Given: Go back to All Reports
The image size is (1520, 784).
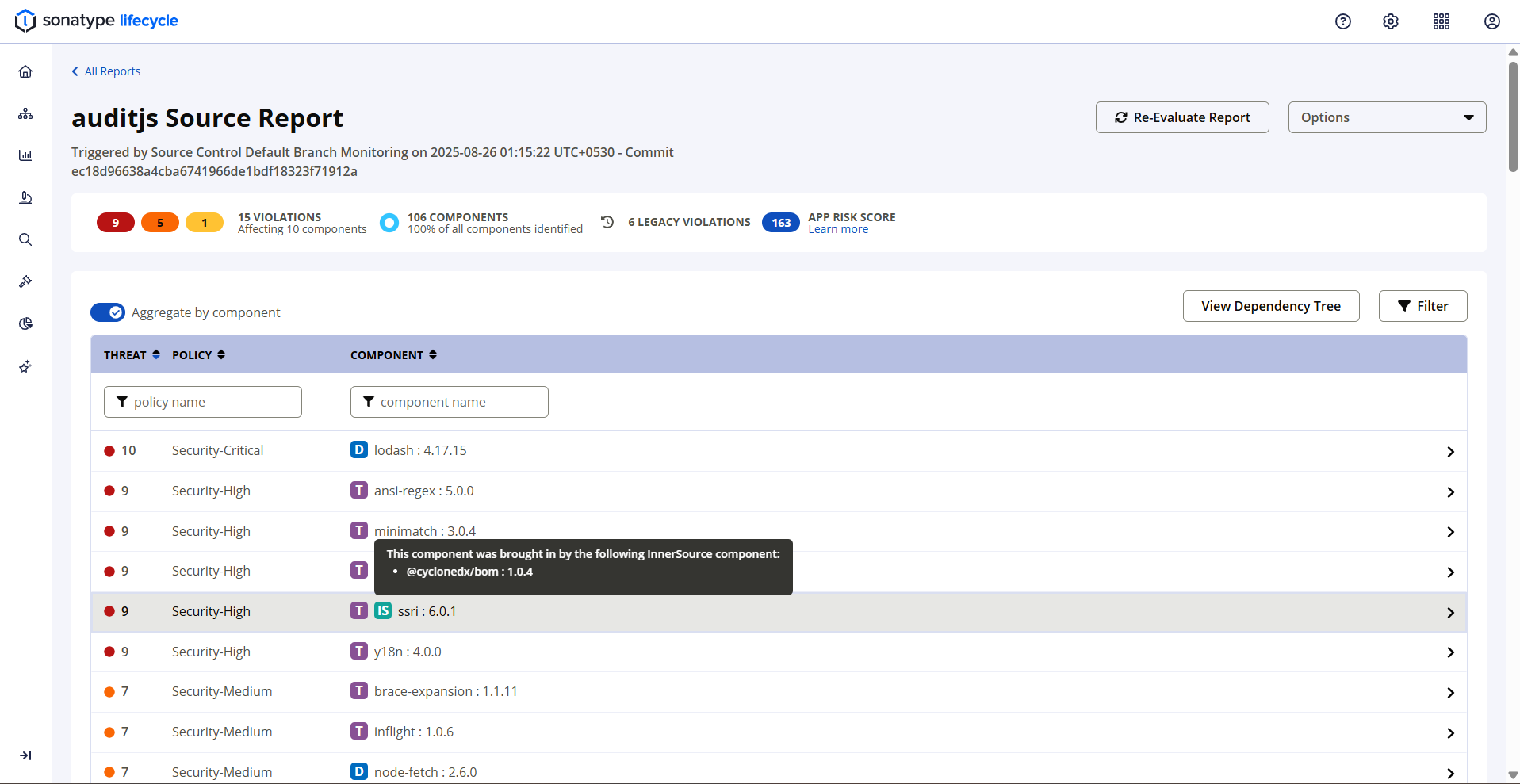Looking at the screenshot, I should coord(106,71).
